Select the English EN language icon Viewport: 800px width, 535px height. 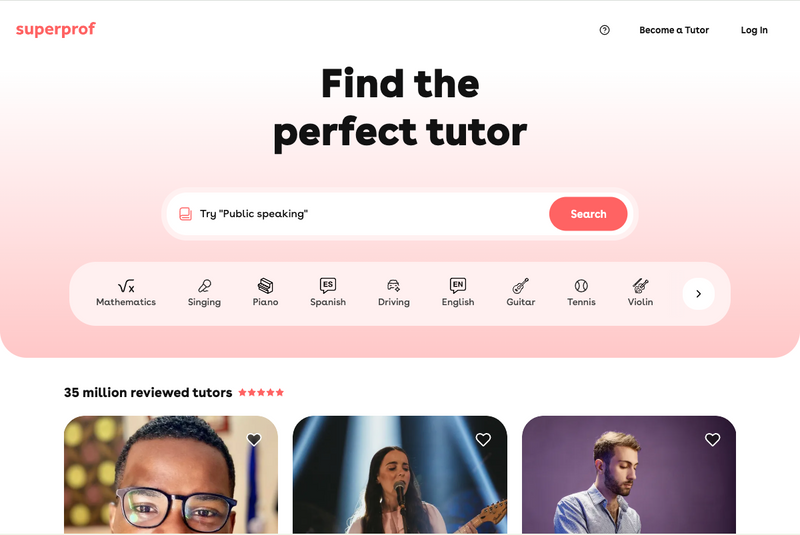click(458, 285)
